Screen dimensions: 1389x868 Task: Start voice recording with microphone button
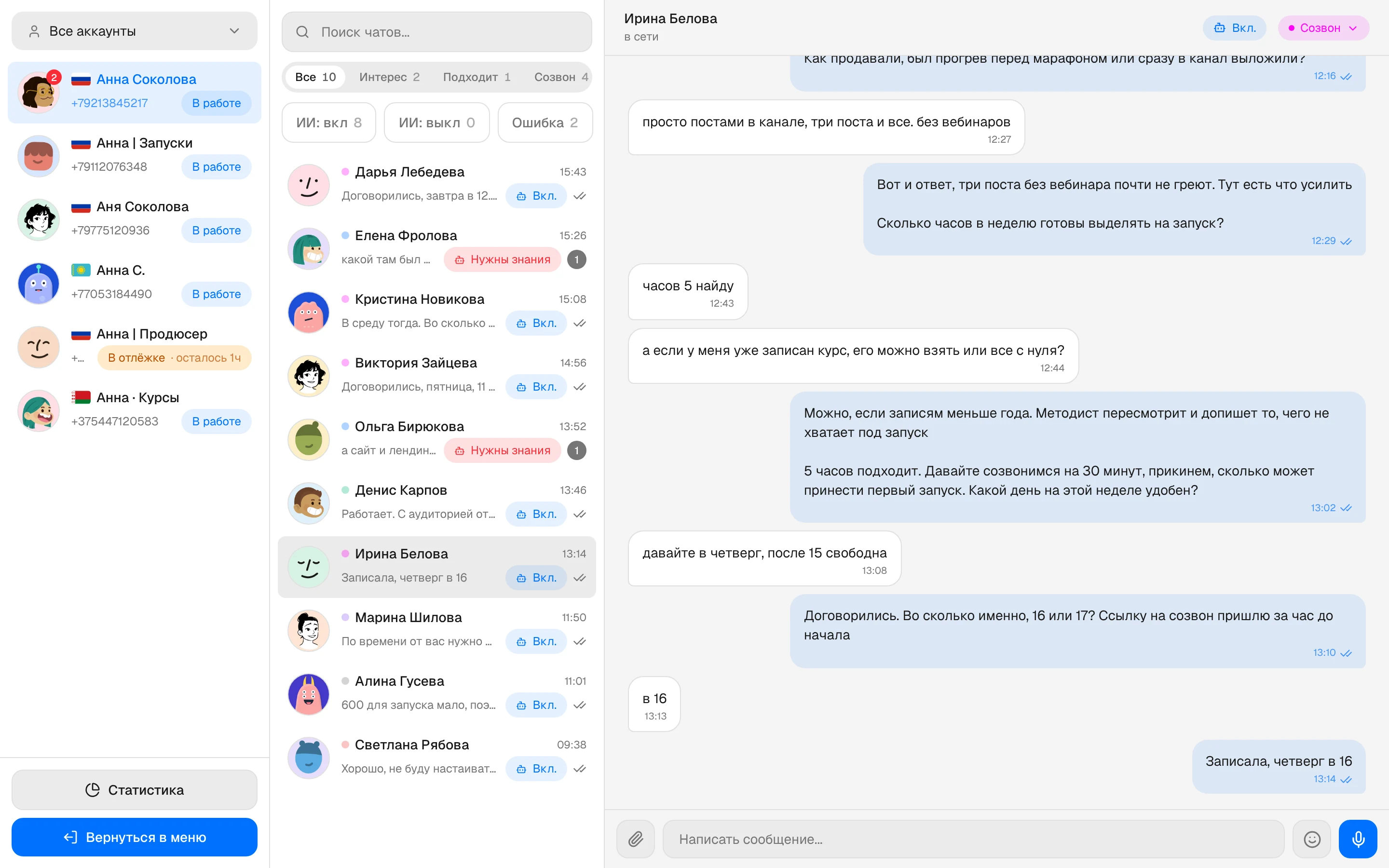(x=1358, y=839)
